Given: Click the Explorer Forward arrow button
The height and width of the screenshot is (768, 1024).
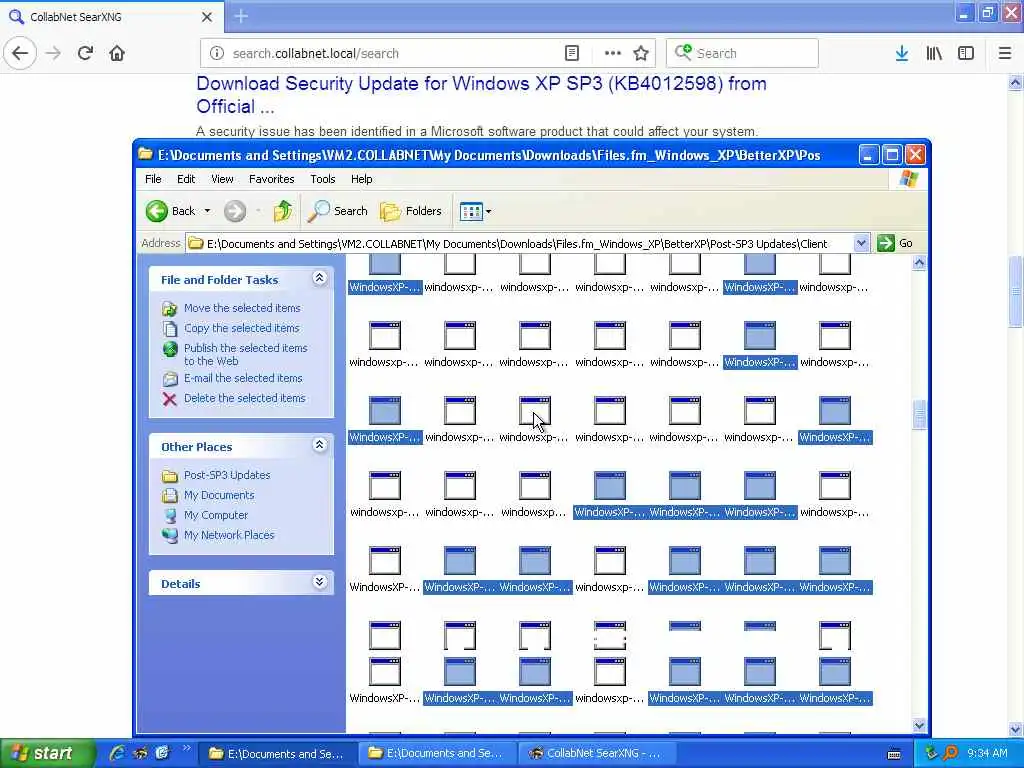Looking at the screenshot, I should [235, 211].
